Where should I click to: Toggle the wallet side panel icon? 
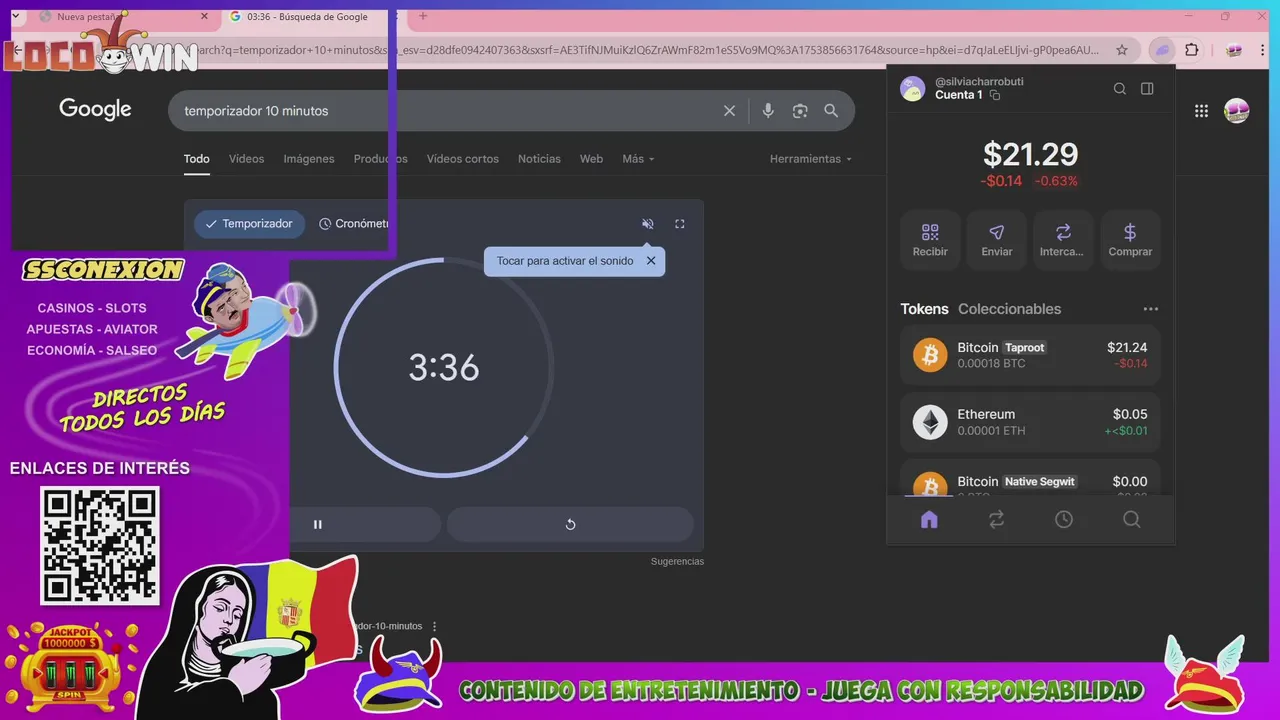[1147, 88]
